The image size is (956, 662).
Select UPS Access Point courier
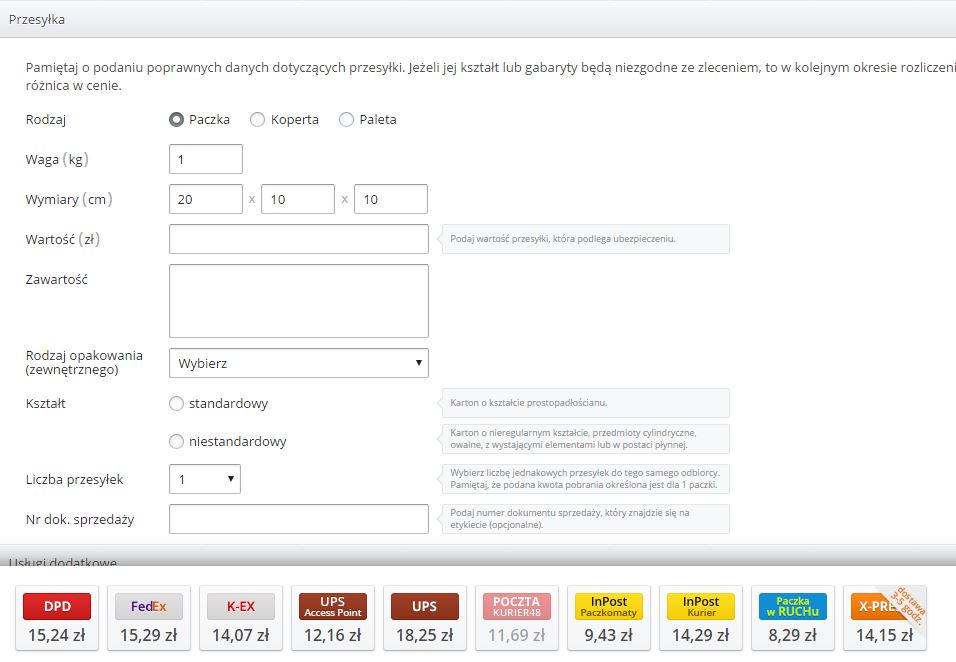pos(333,607)
